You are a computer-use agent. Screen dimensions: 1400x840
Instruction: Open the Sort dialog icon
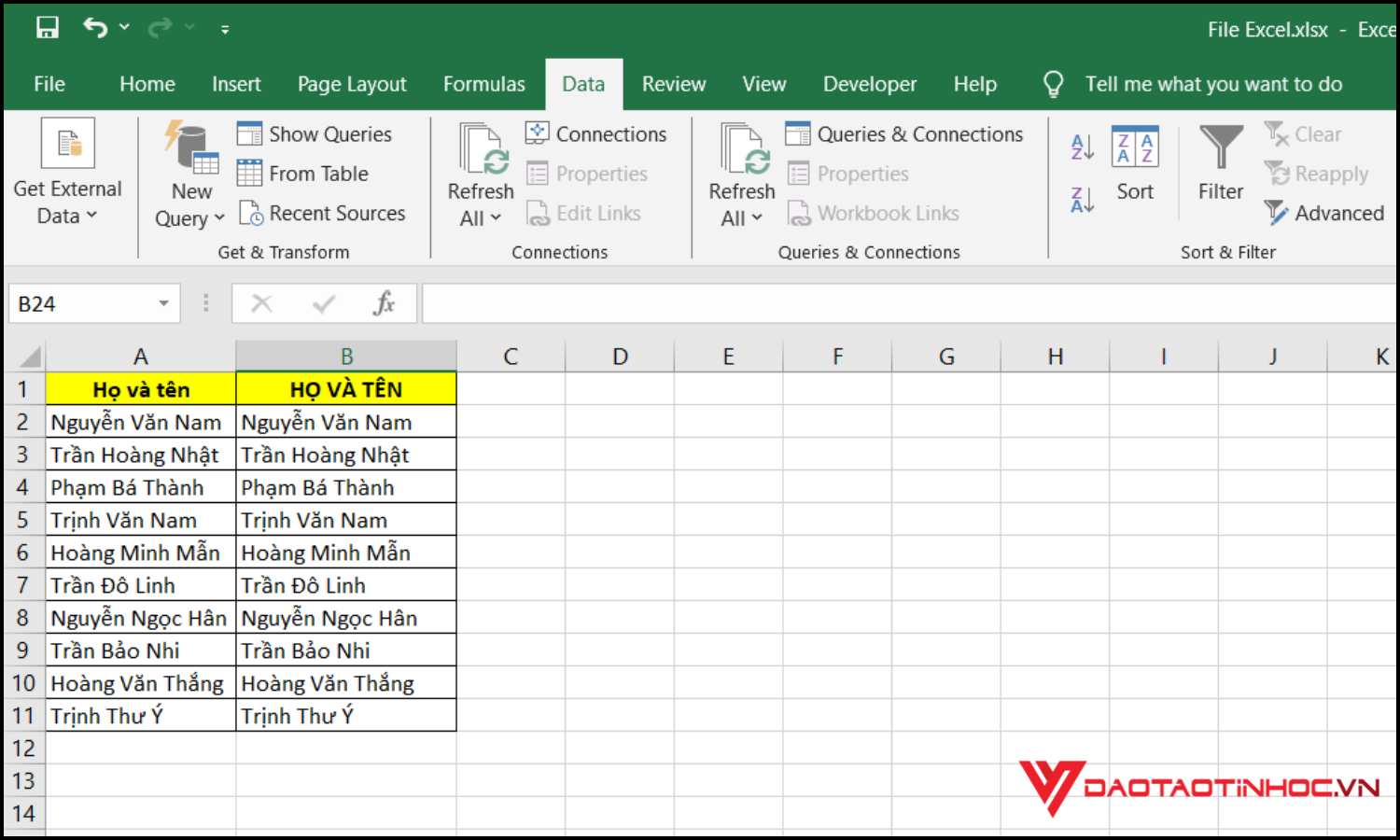tap(1135, 164)
